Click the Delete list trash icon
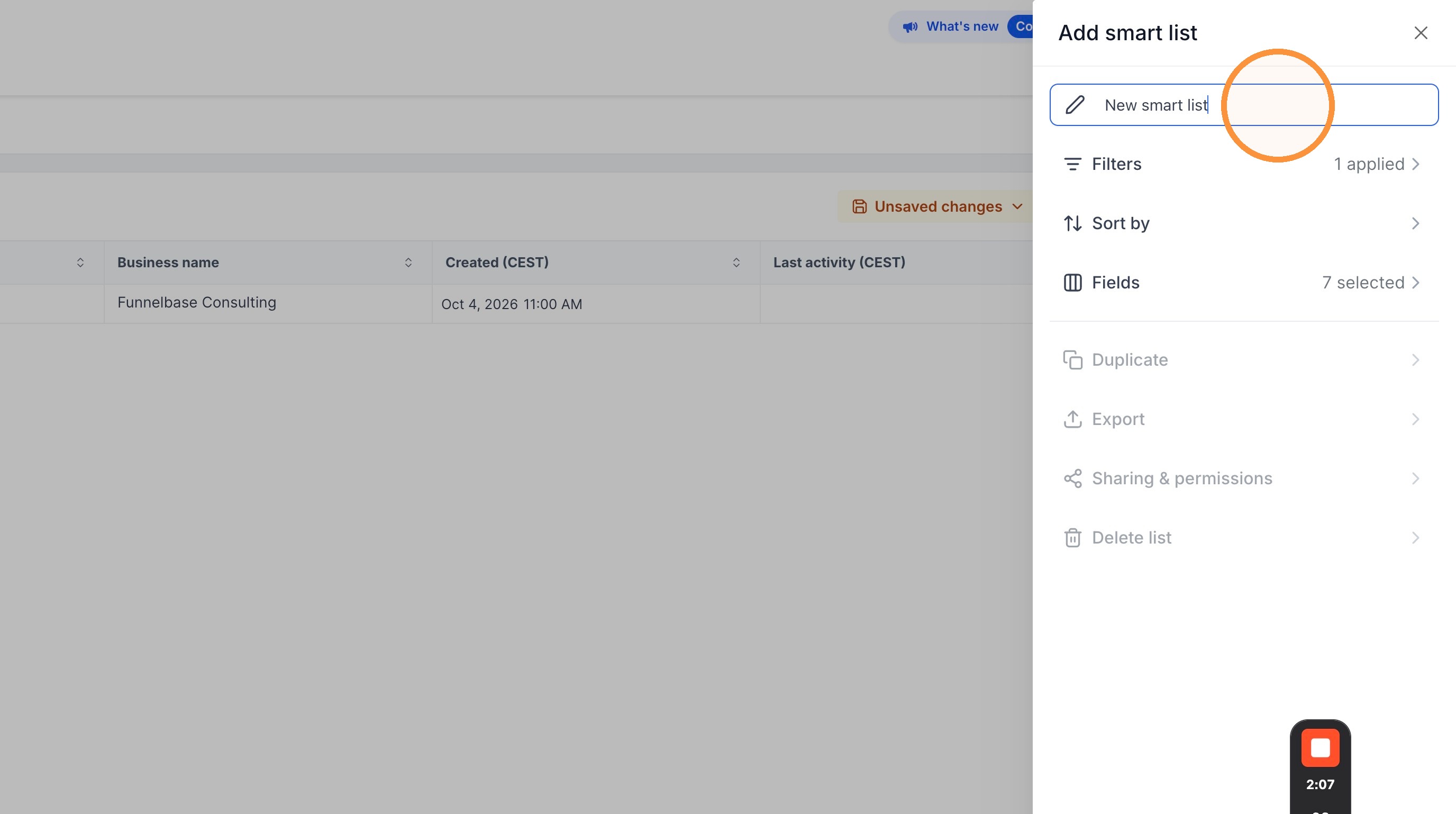The image size is (1456, 814). [1072, 538]
